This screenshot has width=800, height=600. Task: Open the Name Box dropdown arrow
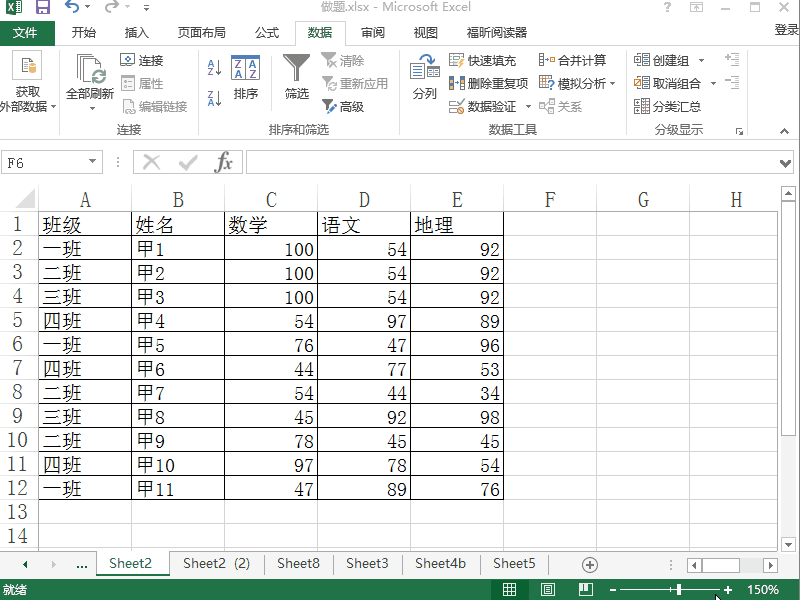pyautogui.click(x=93, y=162)
